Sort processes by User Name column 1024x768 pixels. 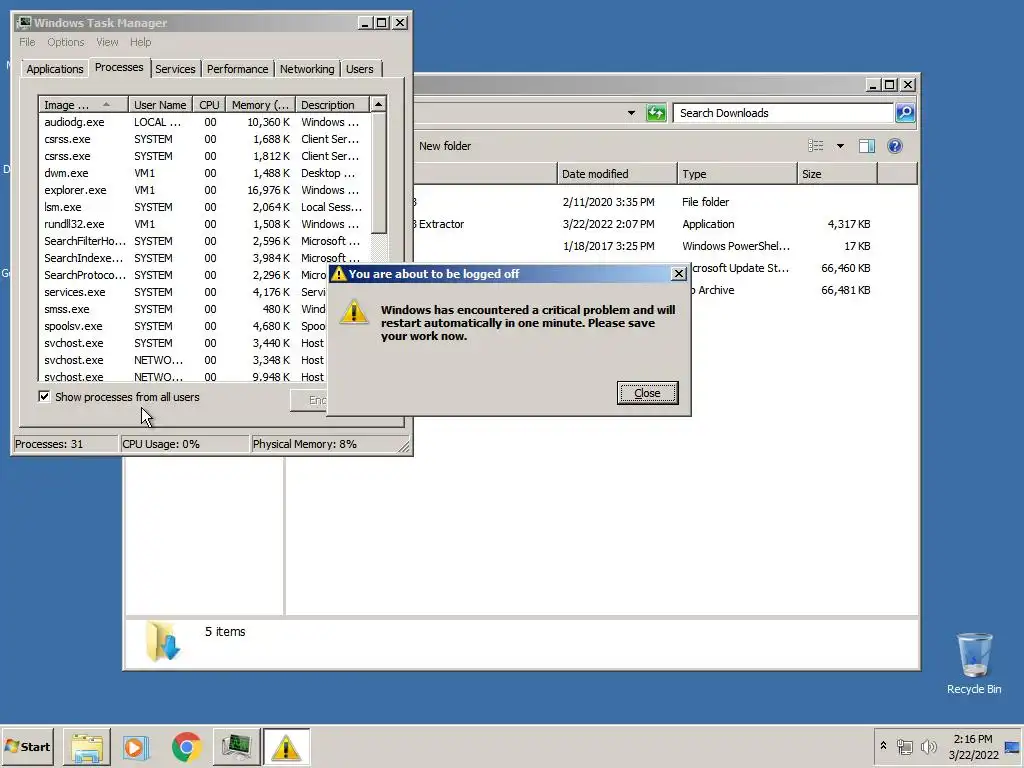160,104
